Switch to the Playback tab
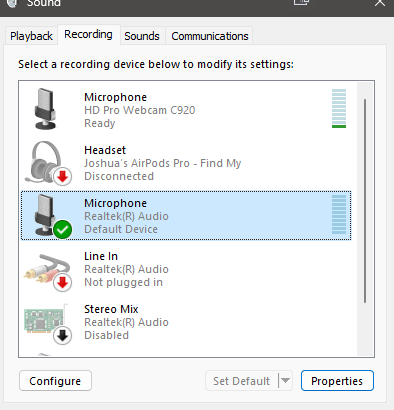394x410 pixels. (x=31, y=36)
